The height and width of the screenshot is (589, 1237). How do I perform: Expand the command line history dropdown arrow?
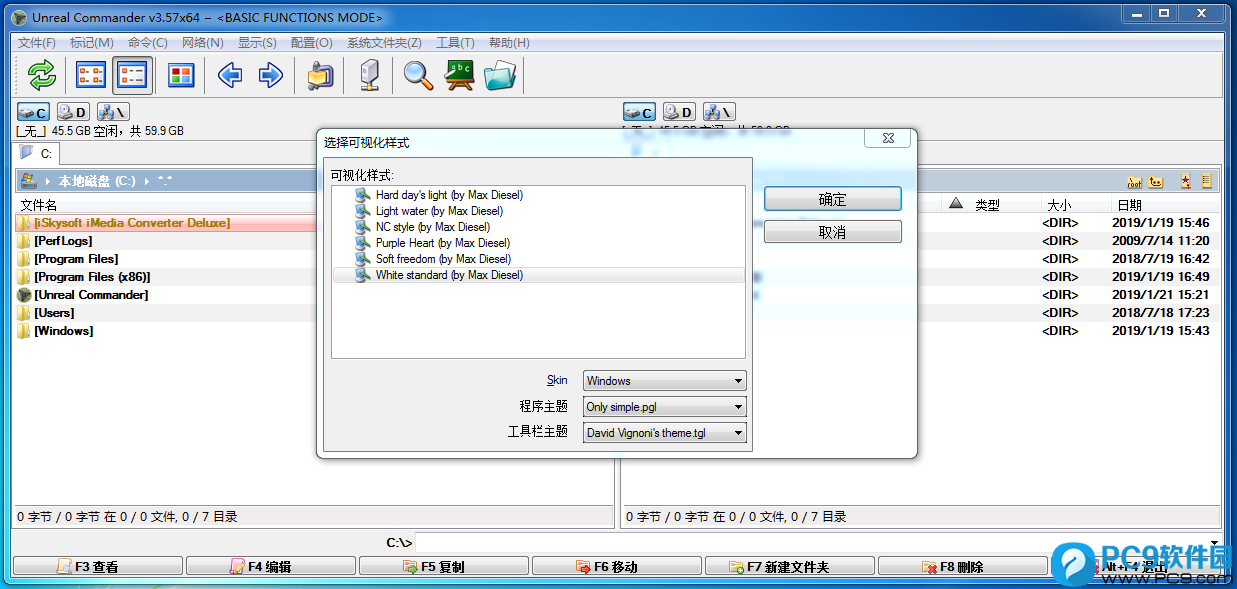click(x=1214, y=543)
